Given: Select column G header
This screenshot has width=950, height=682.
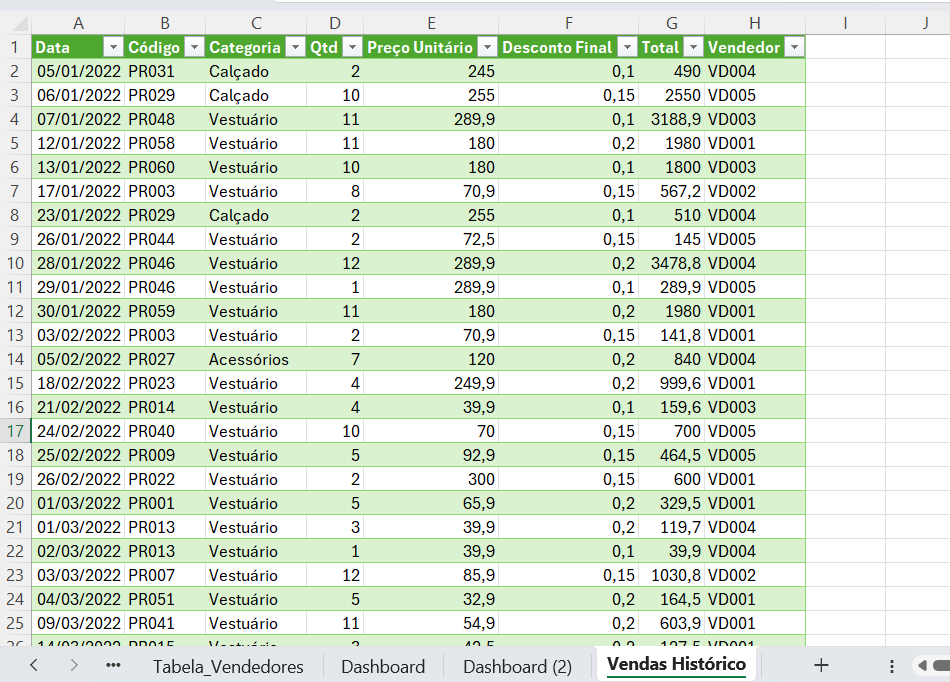Looking at the screenshot, I should 671,23.
